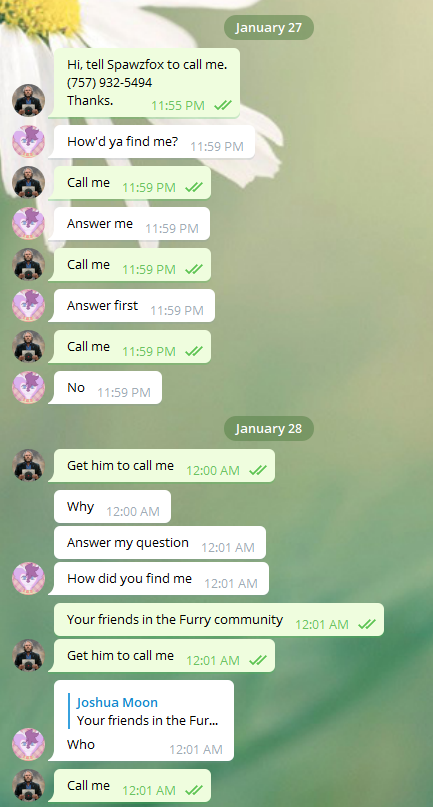
Task: Click the phone number (757) 932-5494
Action: tap(110, 82)
